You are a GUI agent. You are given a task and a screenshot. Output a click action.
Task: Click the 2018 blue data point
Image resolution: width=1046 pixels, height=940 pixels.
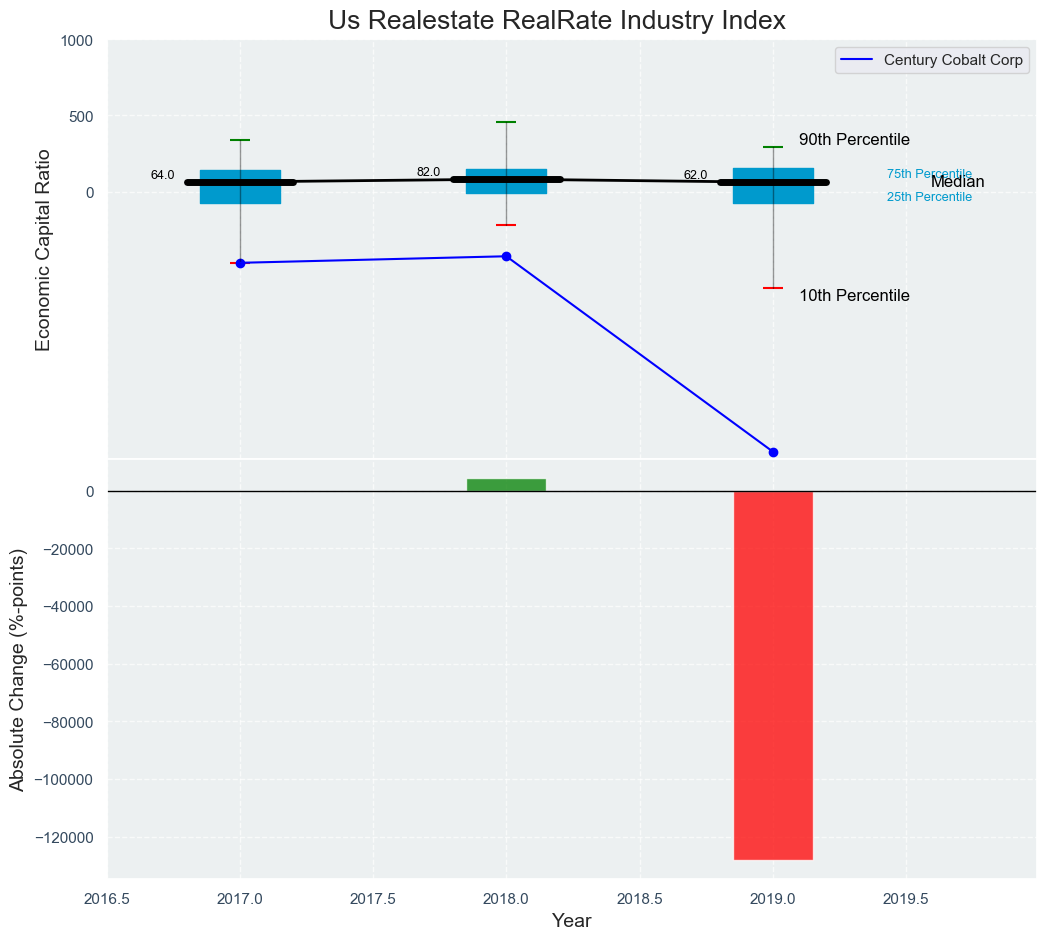506,256
